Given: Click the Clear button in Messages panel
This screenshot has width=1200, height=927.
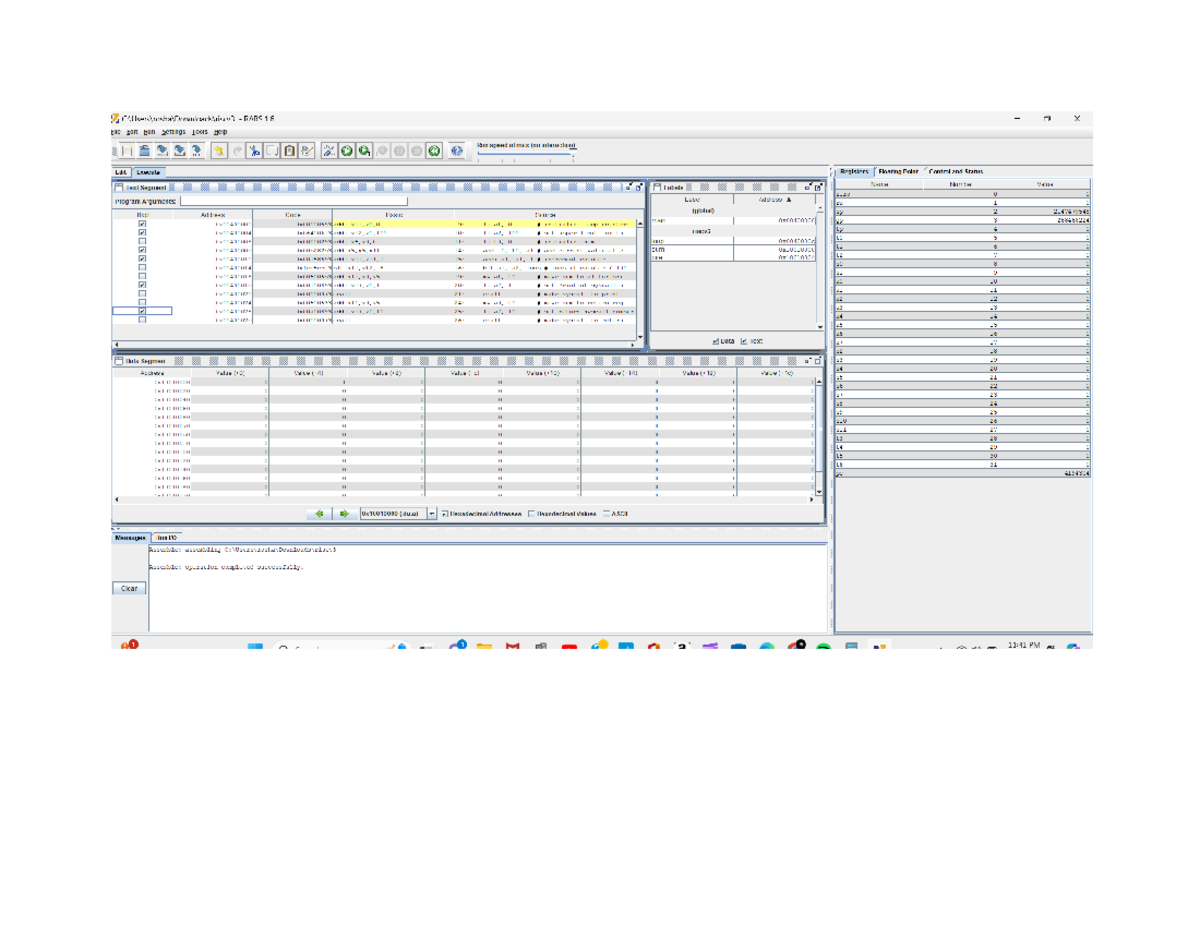Looking at the screenshot, I should [128, 588].
